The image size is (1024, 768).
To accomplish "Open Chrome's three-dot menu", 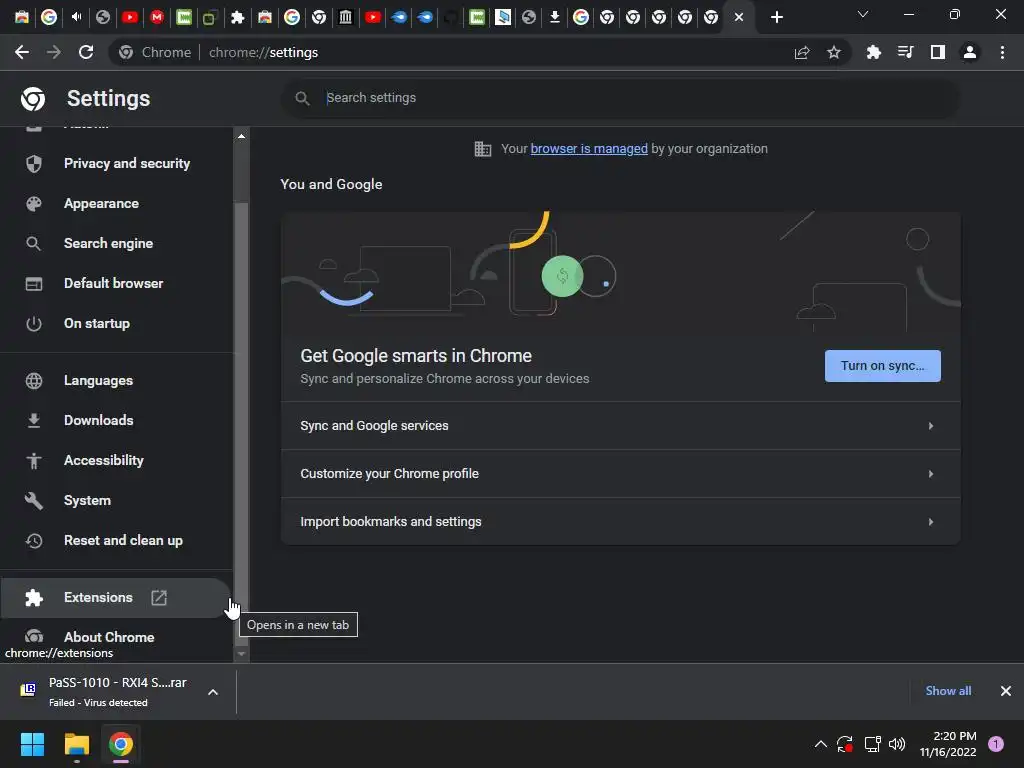I will coord(1002,52).
